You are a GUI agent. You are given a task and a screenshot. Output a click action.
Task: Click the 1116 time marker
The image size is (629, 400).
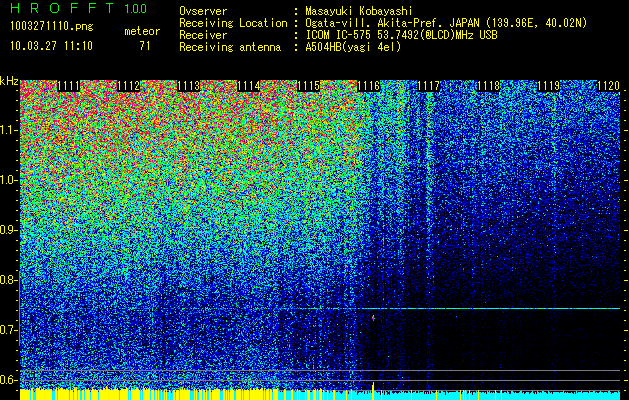click(x=368, y=86)
